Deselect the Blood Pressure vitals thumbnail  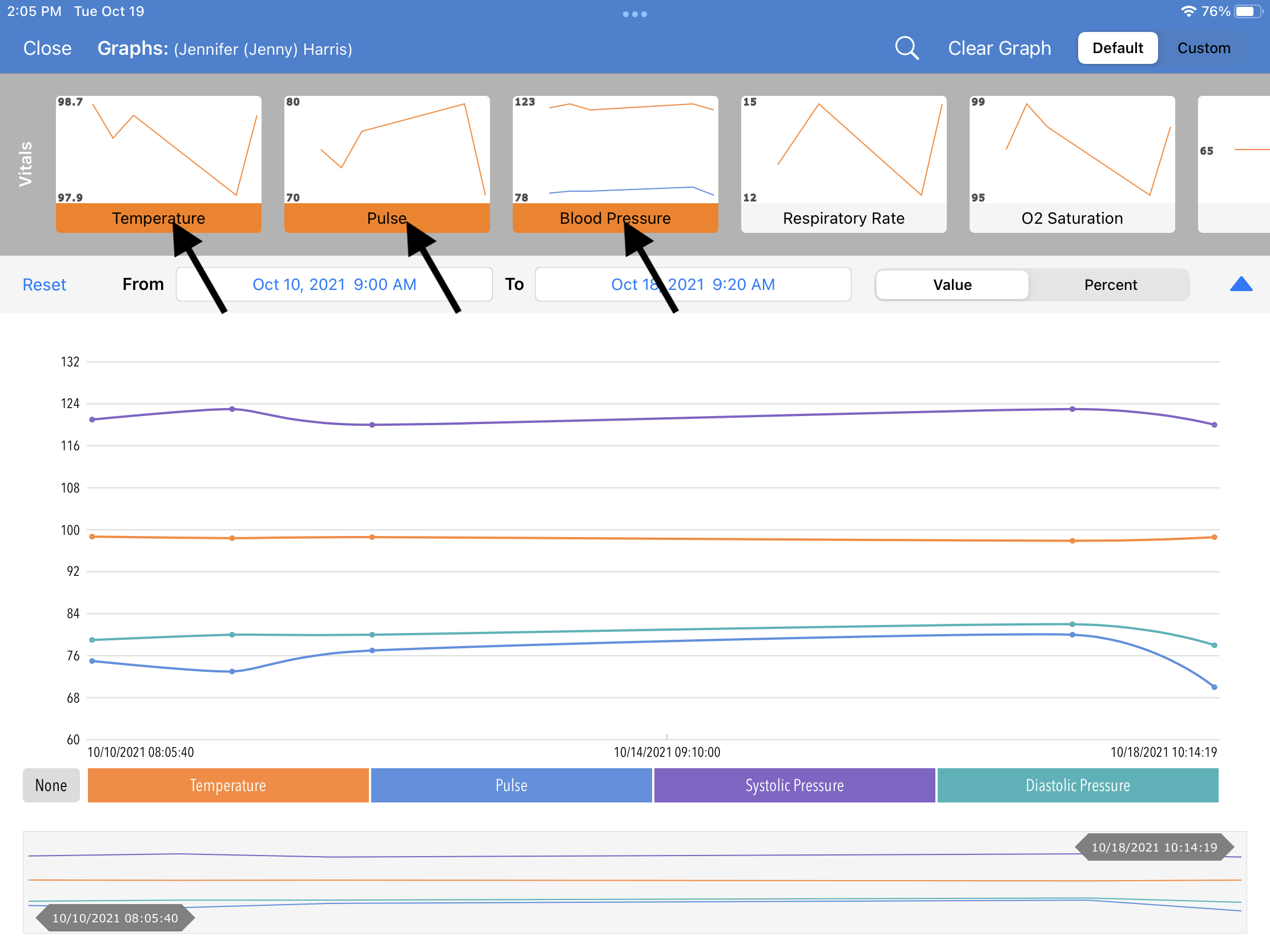[615, 164]
